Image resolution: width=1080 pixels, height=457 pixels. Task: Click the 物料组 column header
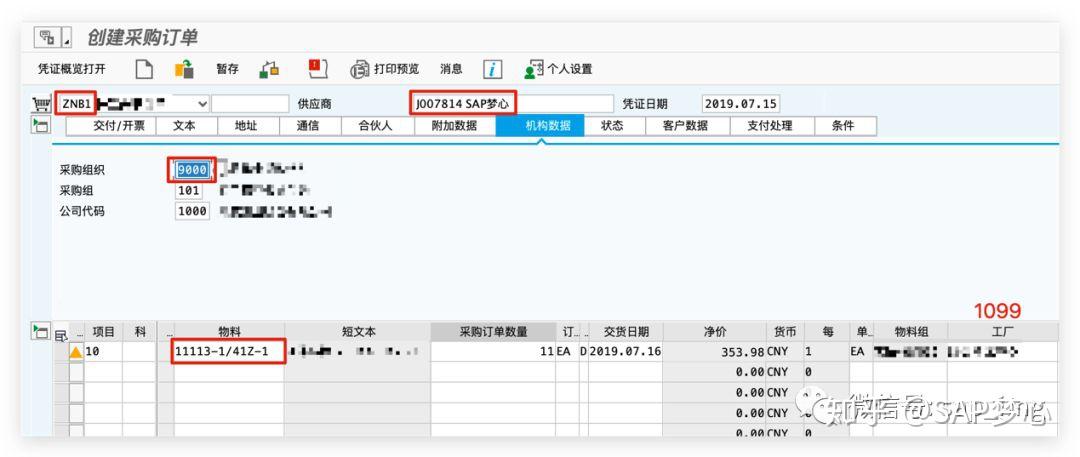[x=910, y=332]
